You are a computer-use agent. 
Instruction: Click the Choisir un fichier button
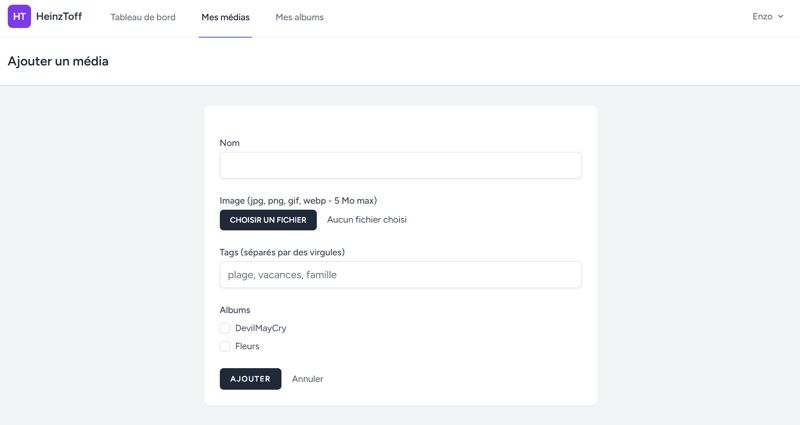(x=268, y=220)
